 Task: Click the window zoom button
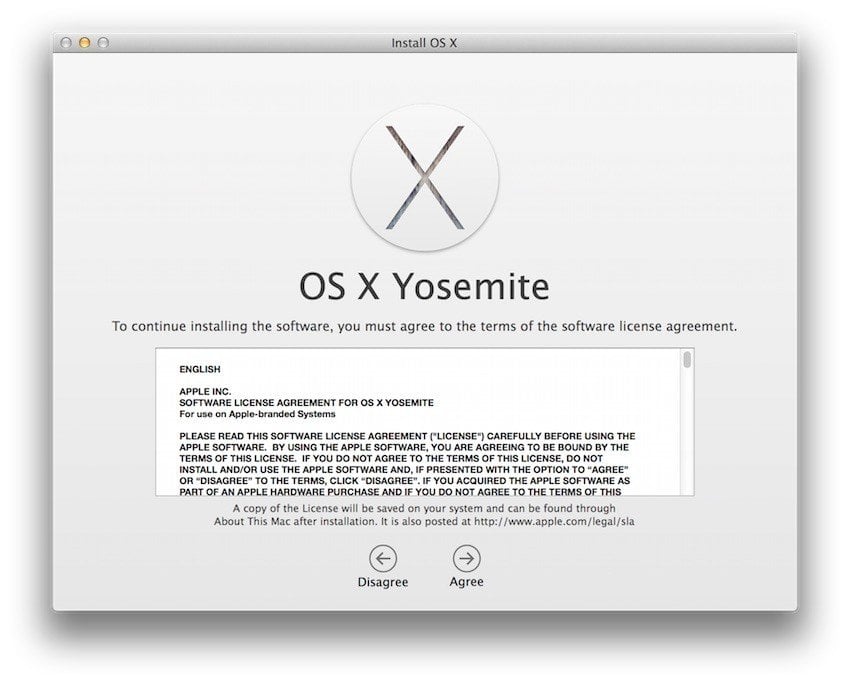click(103, 42)
